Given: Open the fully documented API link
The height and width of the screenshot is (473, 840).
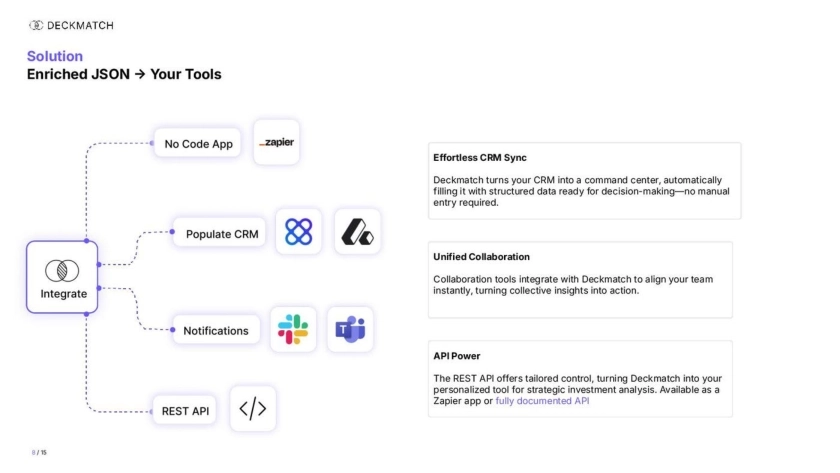Looking at the screenshot, I should pos(542,401).
